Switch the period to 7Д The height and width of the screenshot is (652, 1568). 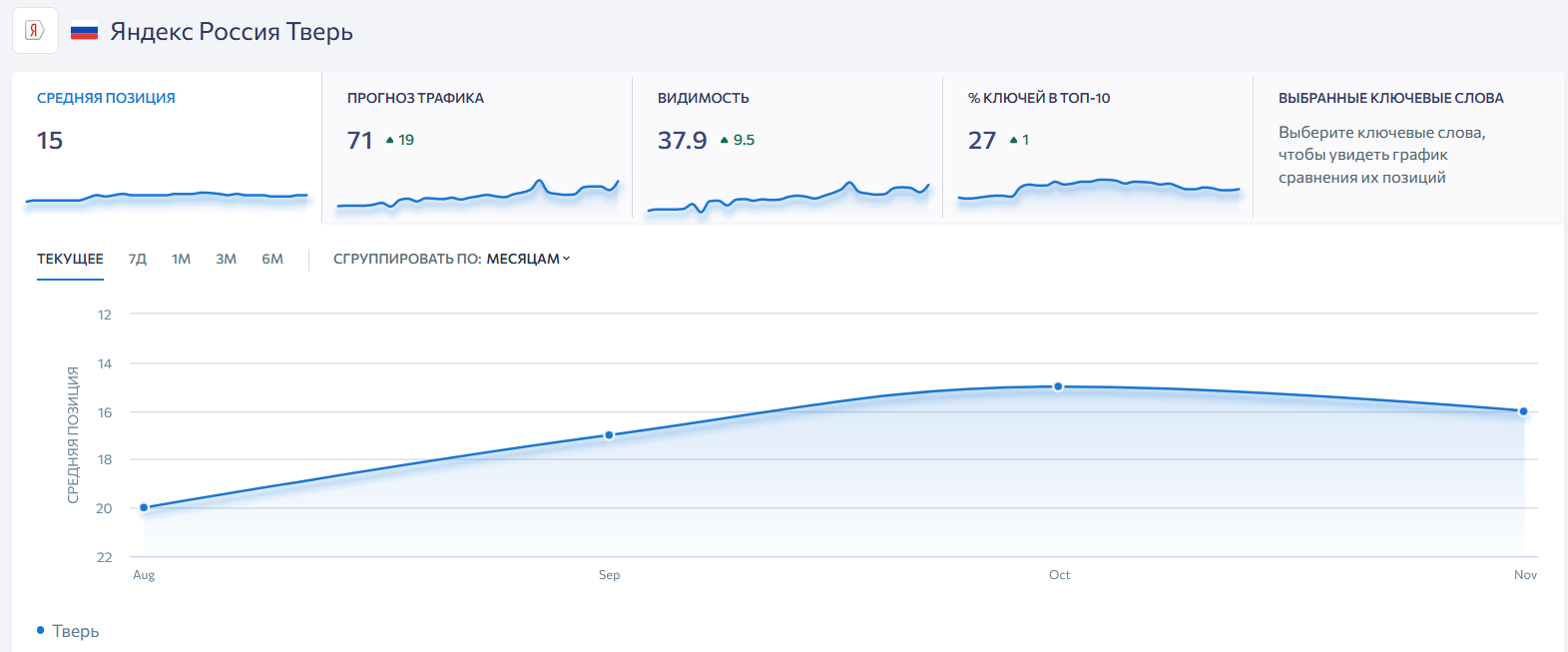point(138,260)
